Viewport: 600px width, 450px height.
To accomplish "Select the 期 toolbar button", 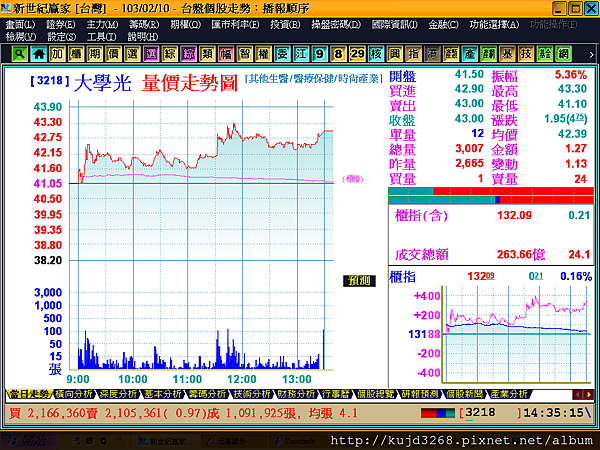I will (x=95, y=54).
